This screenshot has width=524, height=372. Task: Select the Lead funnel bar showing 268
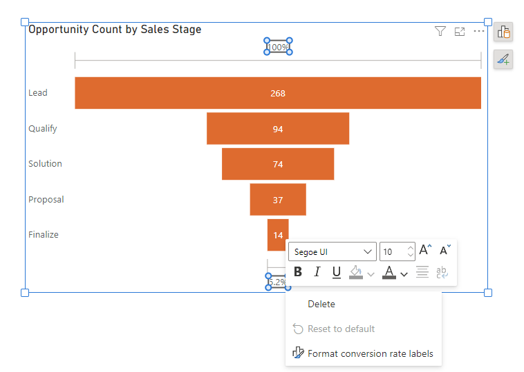click(278, 93)
